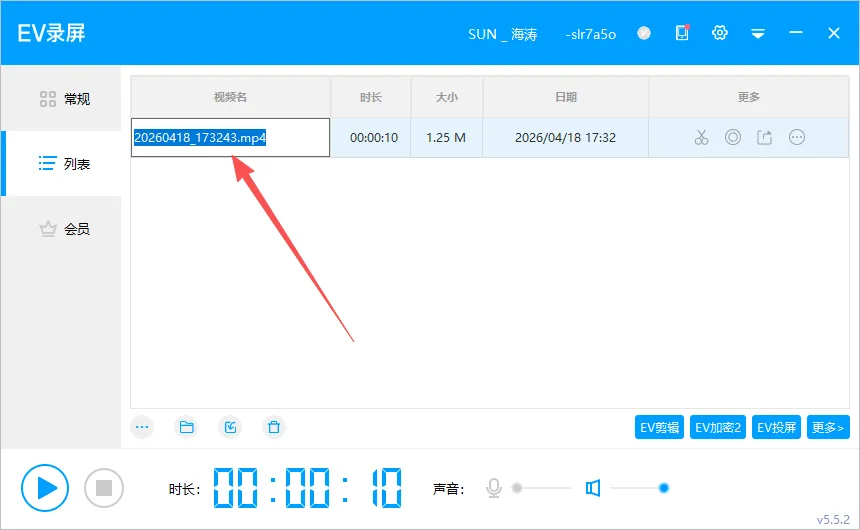Click the trash delete icon

click(274, 427)
